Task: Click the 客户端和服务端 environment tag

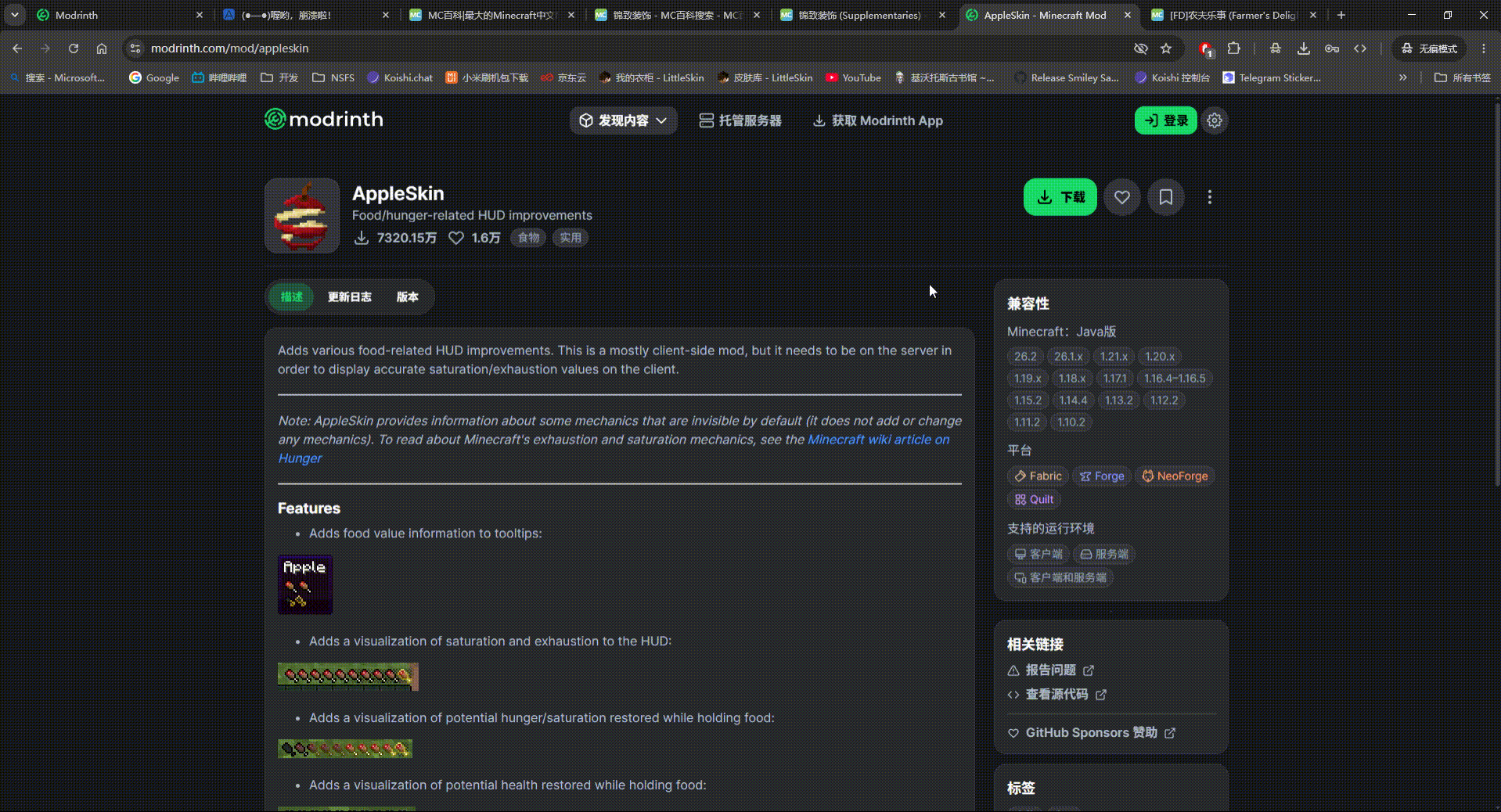Action: coord(1060,577)
